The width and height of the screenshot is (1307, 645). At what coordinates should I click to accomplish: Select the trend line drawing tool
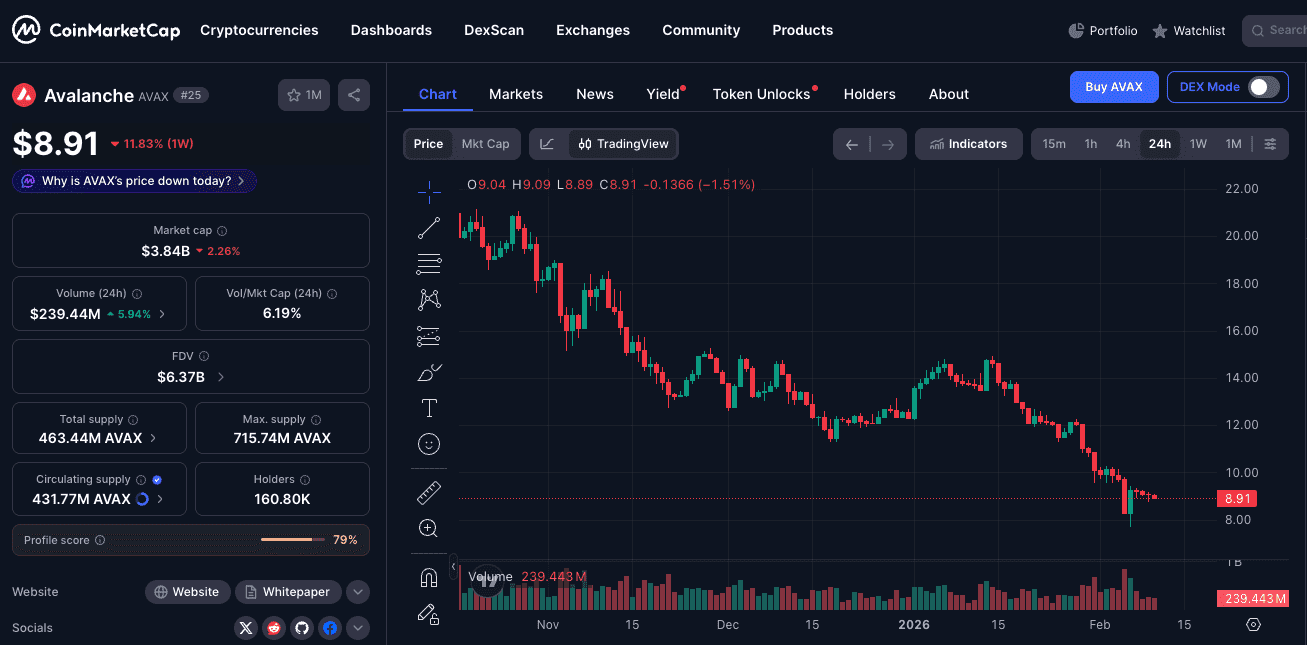429,228
